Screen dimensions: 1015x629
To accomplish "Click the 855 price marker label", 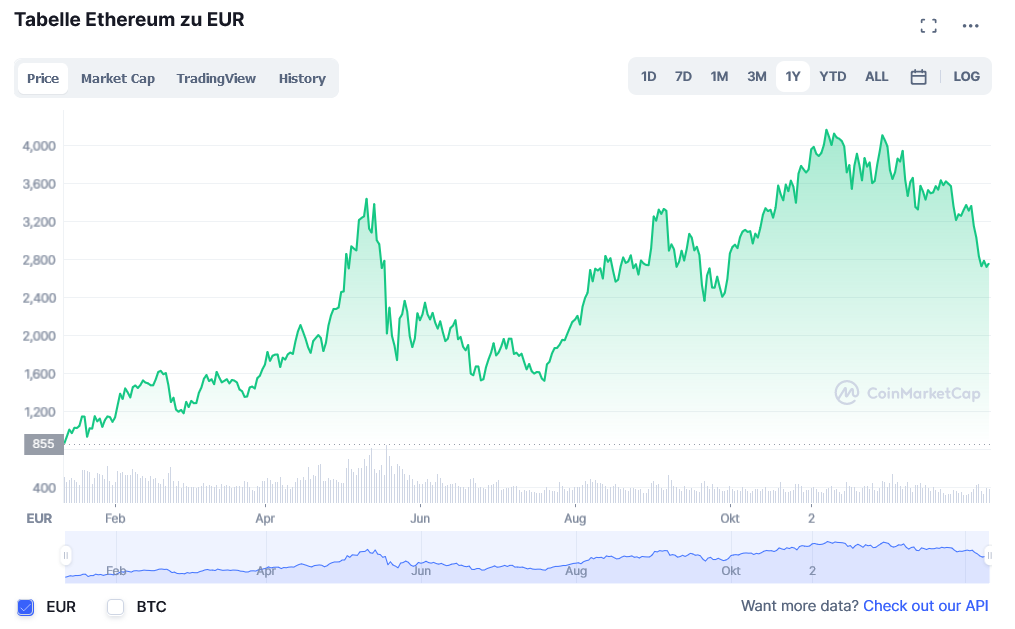I will click(x=43, y=443).
